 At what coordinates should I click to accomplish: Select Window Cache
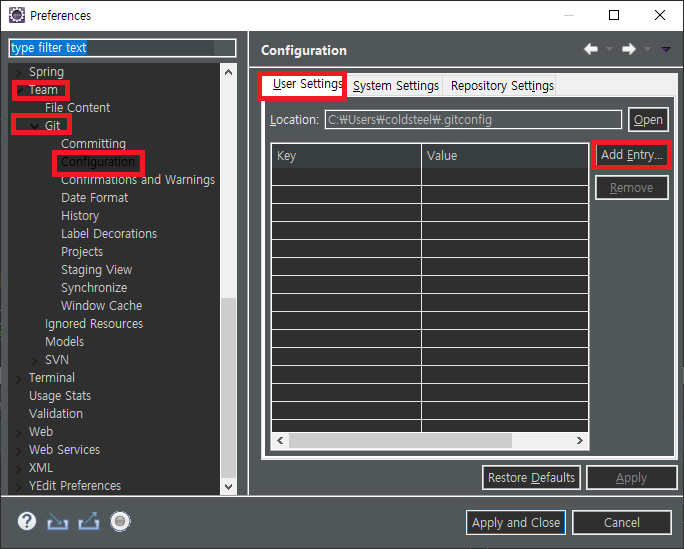click(x=102, y=306)
